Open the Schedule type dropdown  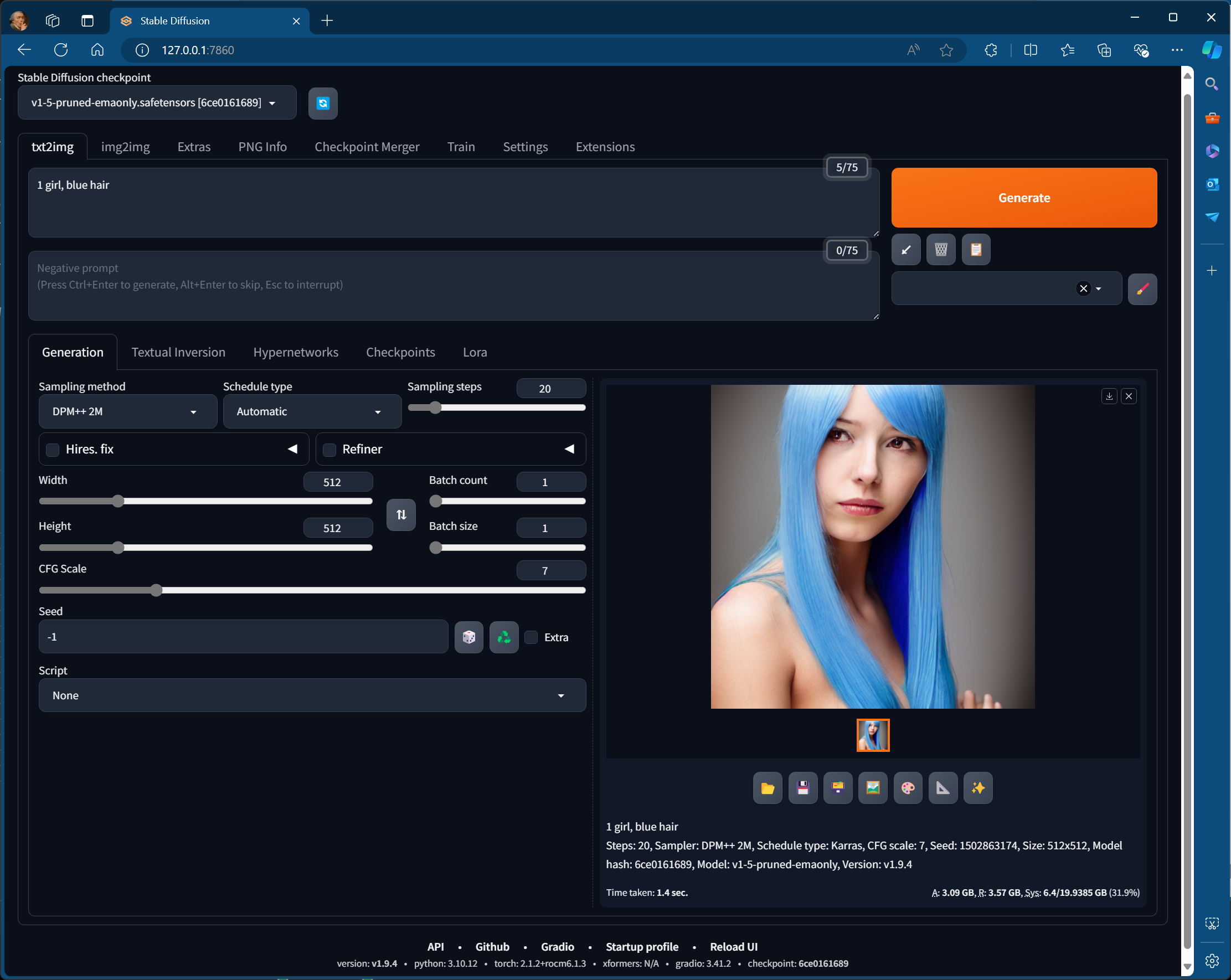tap(311, 411)
